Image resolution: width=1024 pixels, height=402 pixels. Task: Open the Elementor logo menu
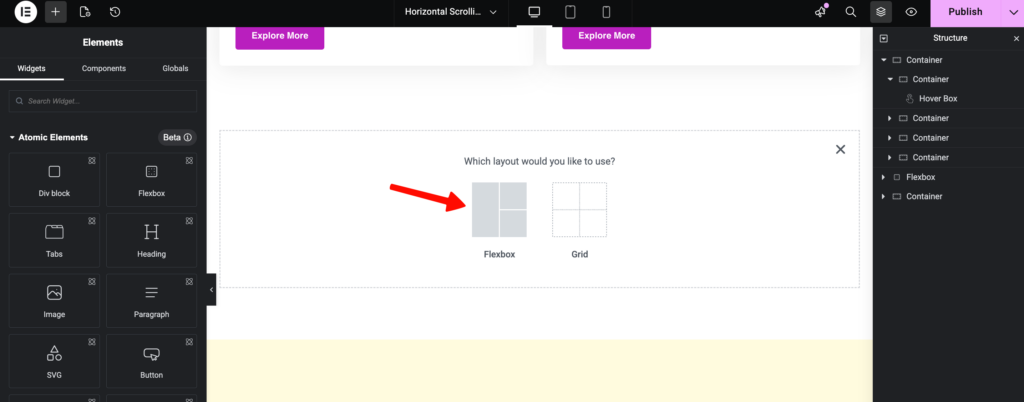click(26, 12)
